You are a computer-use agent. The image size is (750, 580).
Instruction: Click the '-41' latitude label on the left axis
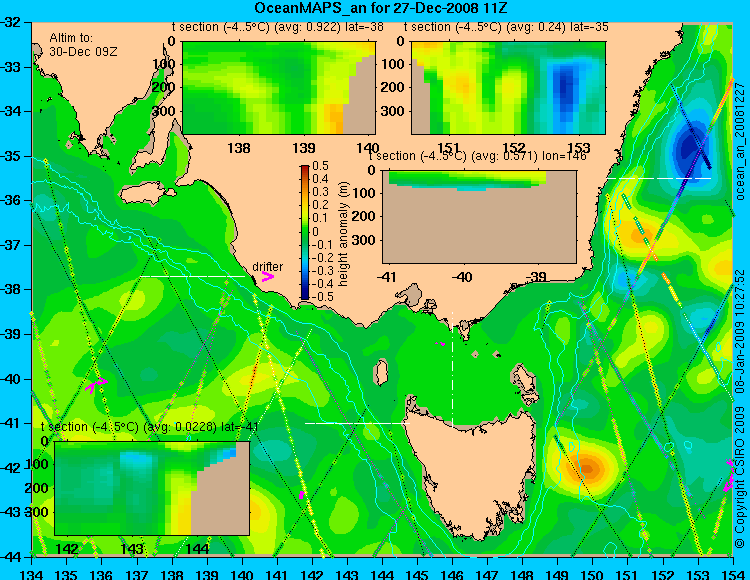click(11, 423)
